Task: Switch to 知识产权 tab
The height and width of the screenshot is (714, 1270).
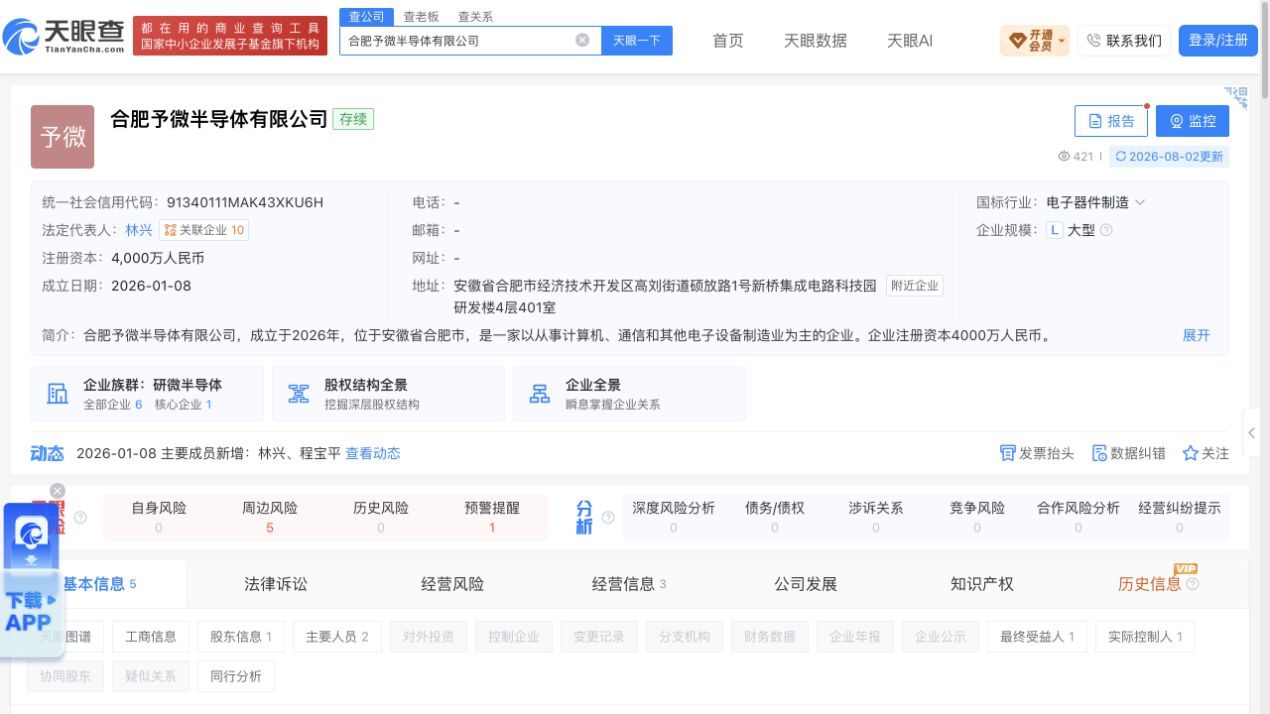Action: (982, 584)
